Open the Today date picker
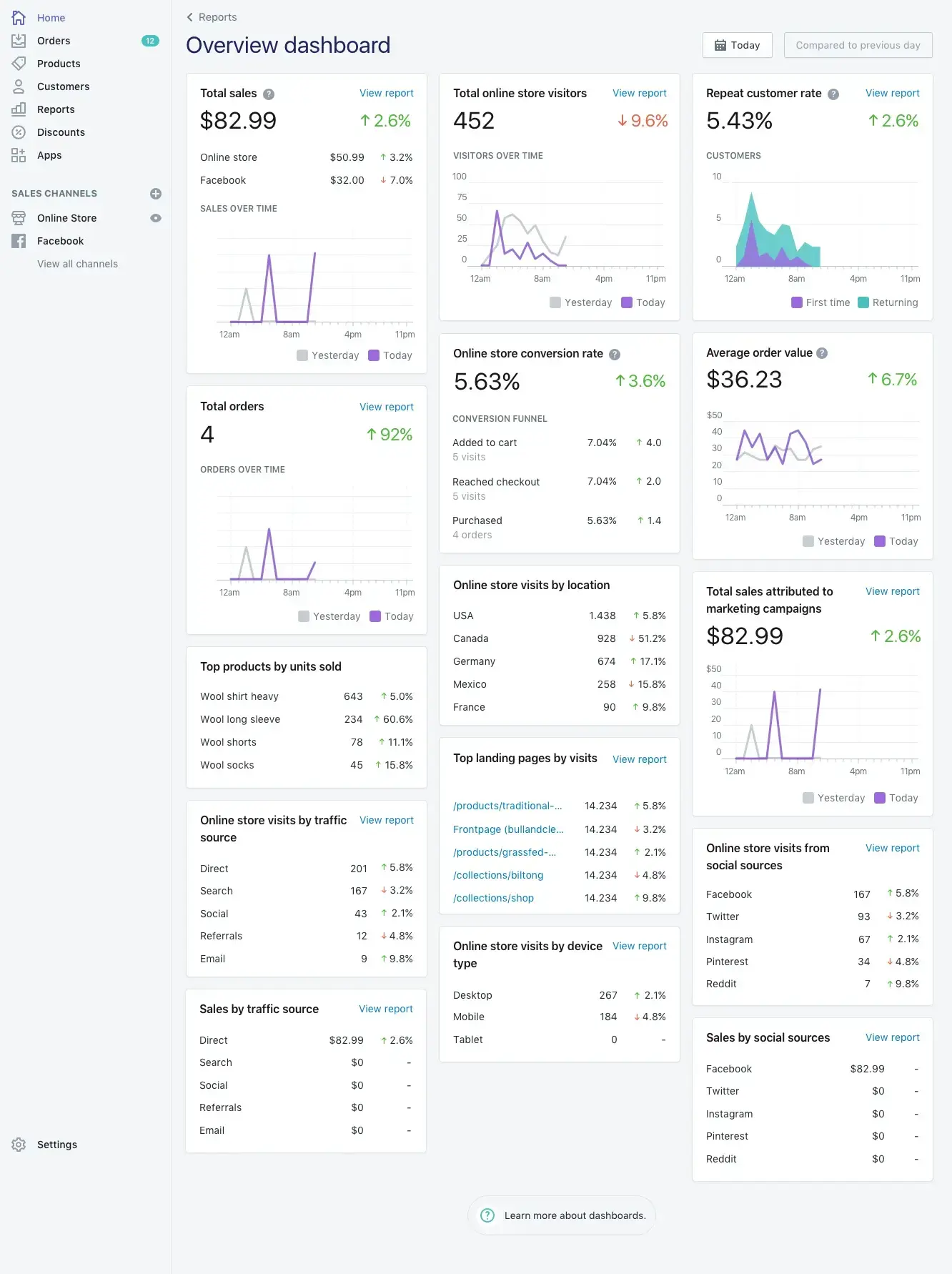The height and width of the screenshot is (1274, 952). click(737, 45)
